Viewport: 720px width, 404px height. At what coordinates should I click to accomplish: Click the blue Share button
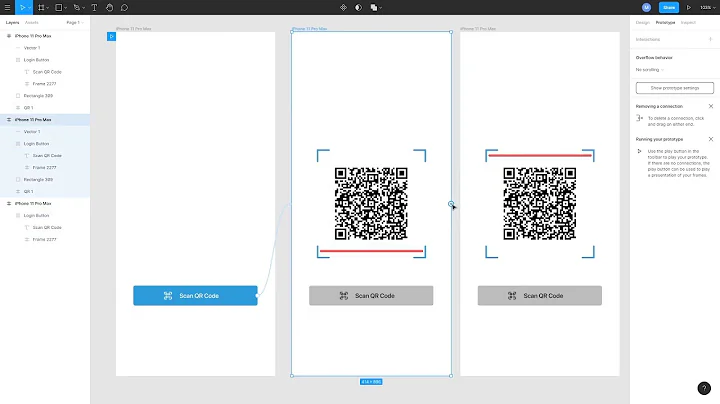click(x=669, y=7)
